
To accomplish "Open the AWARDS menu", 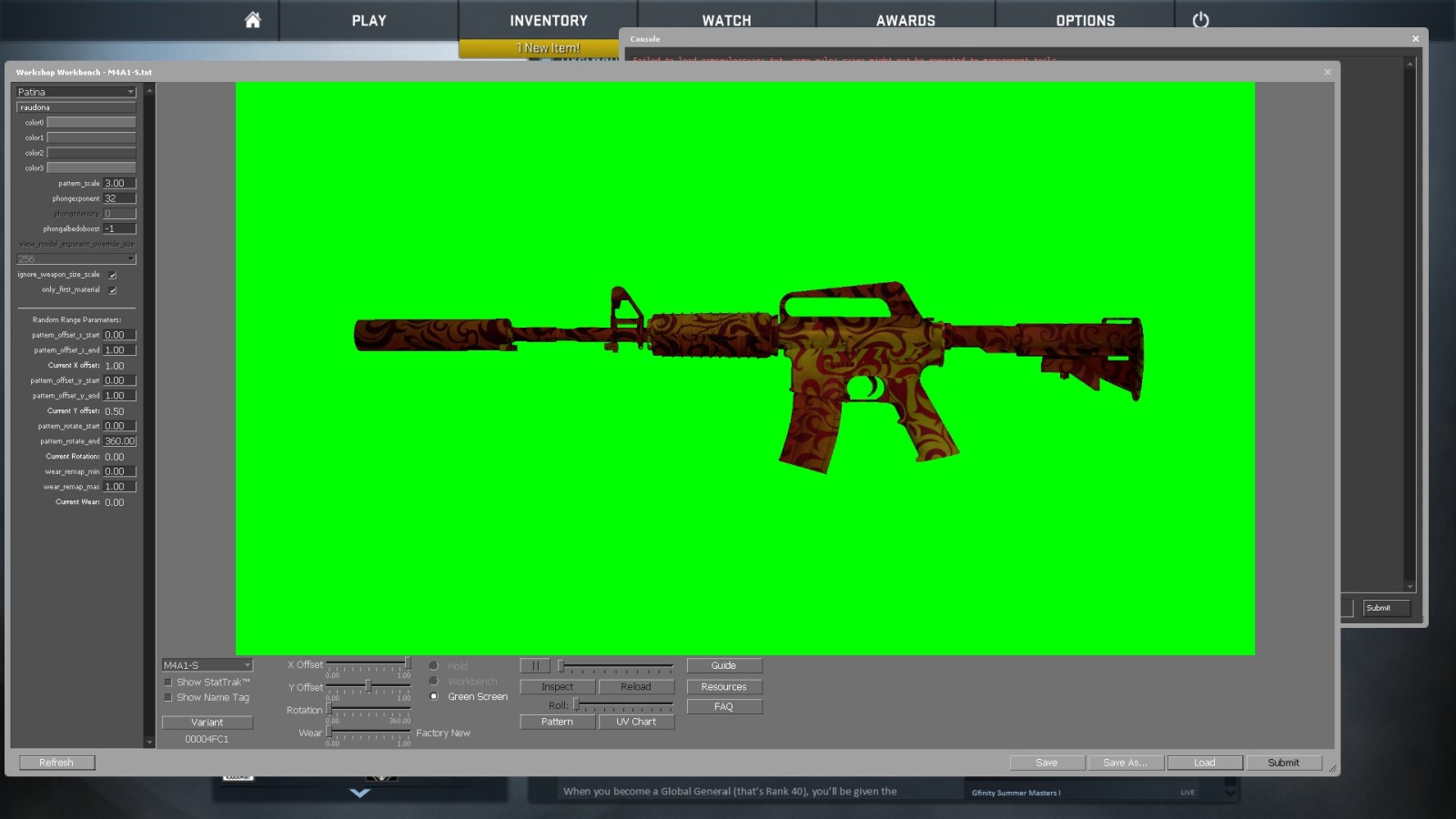I will [905, 20].
